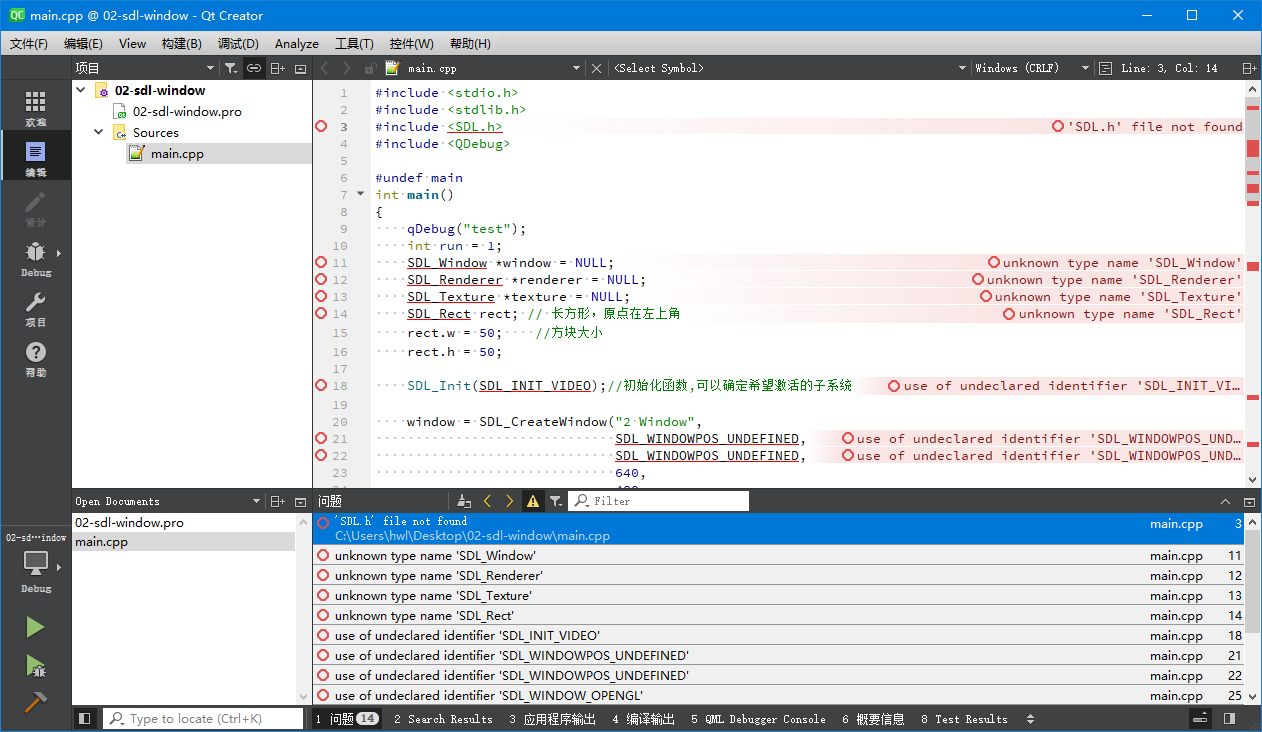Open the Test Results tab
The image size is (1262, 732).
tap(964, 719)
